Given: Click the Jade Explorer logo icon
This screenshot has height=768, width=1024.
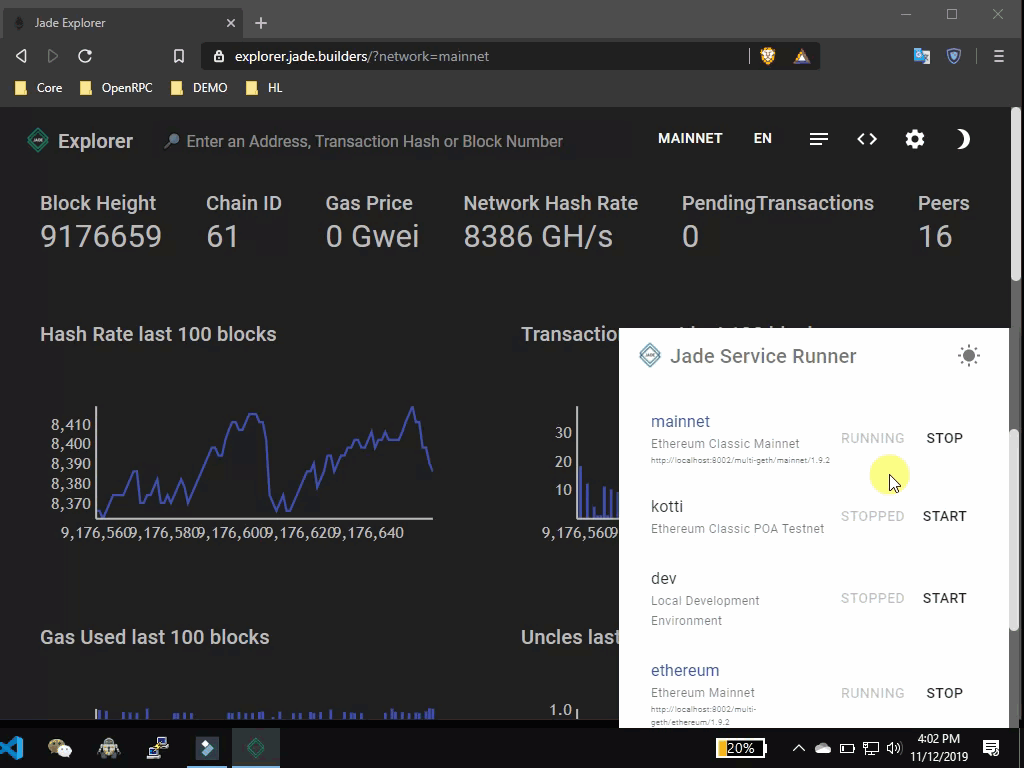Looking at the screenshot, I should [38, 140].
